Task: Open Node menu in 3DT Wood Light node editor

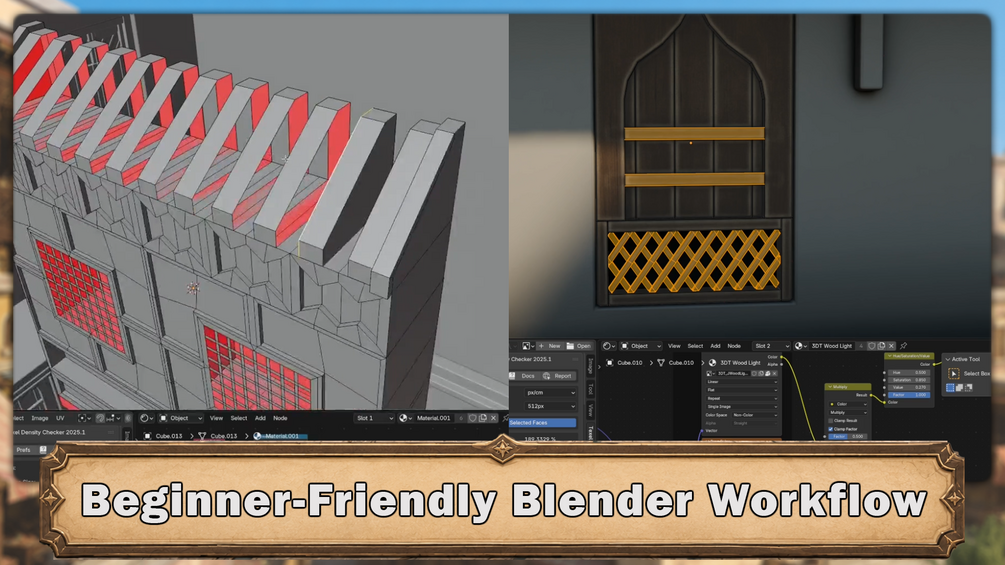Action: (734, 346)
